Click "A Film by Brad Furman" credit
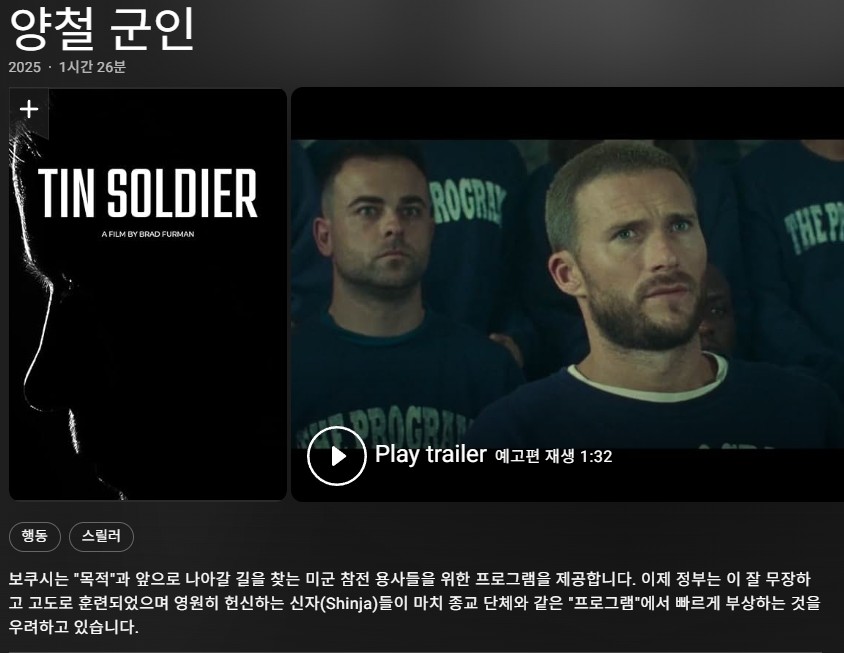Screen dimensions: 844x653 point(148,234)
